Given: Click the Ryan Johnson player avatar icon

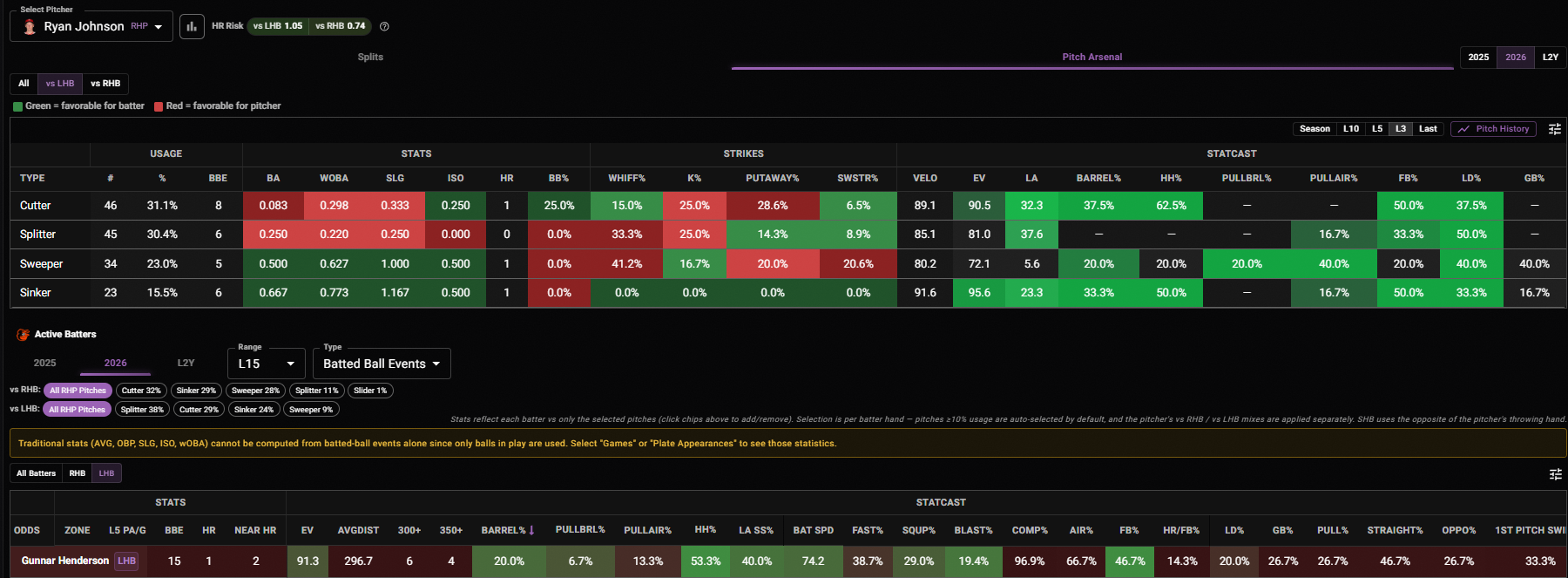Looking at the screenshot, I should (30, 27).
